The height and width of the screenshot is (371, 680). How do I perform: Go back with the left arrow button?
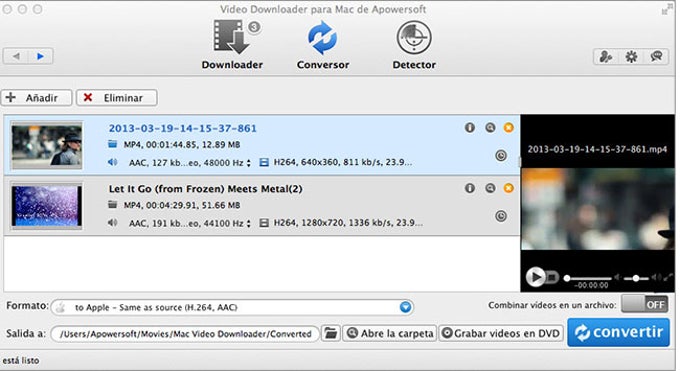(16, 56)
